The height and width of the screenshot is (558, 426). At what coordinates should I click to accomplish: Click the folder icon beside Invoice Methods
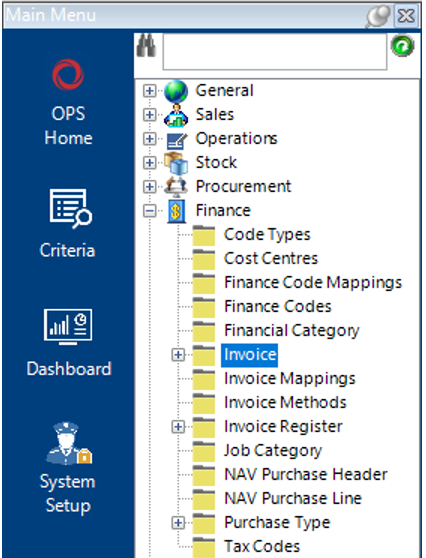[204, 404]
